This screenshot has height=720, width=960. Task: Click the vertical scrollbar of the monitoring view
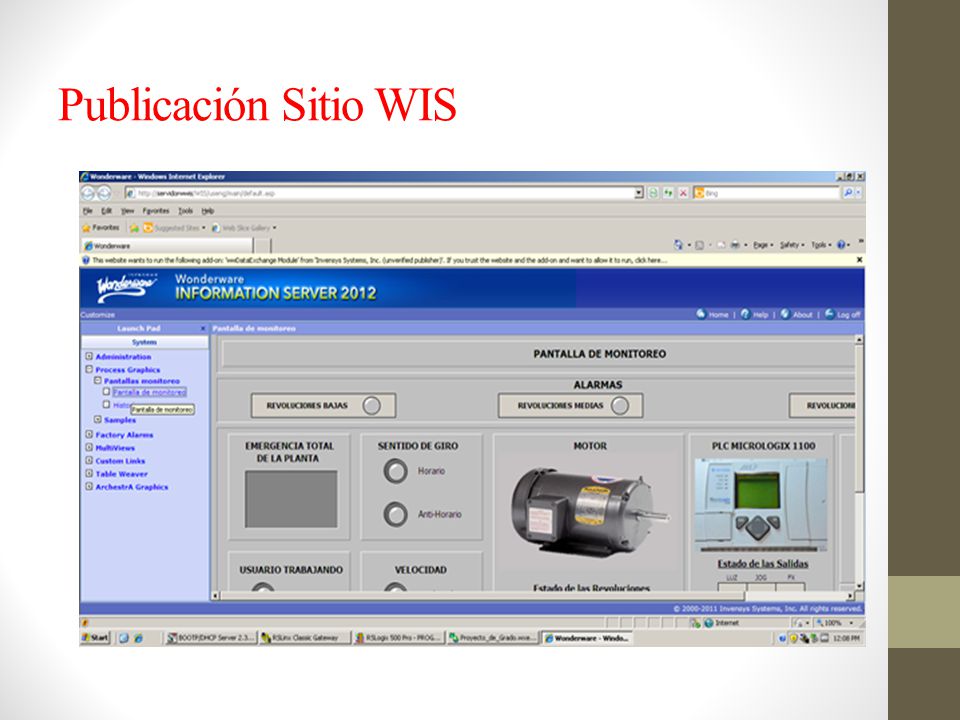[x=859, y=463]
